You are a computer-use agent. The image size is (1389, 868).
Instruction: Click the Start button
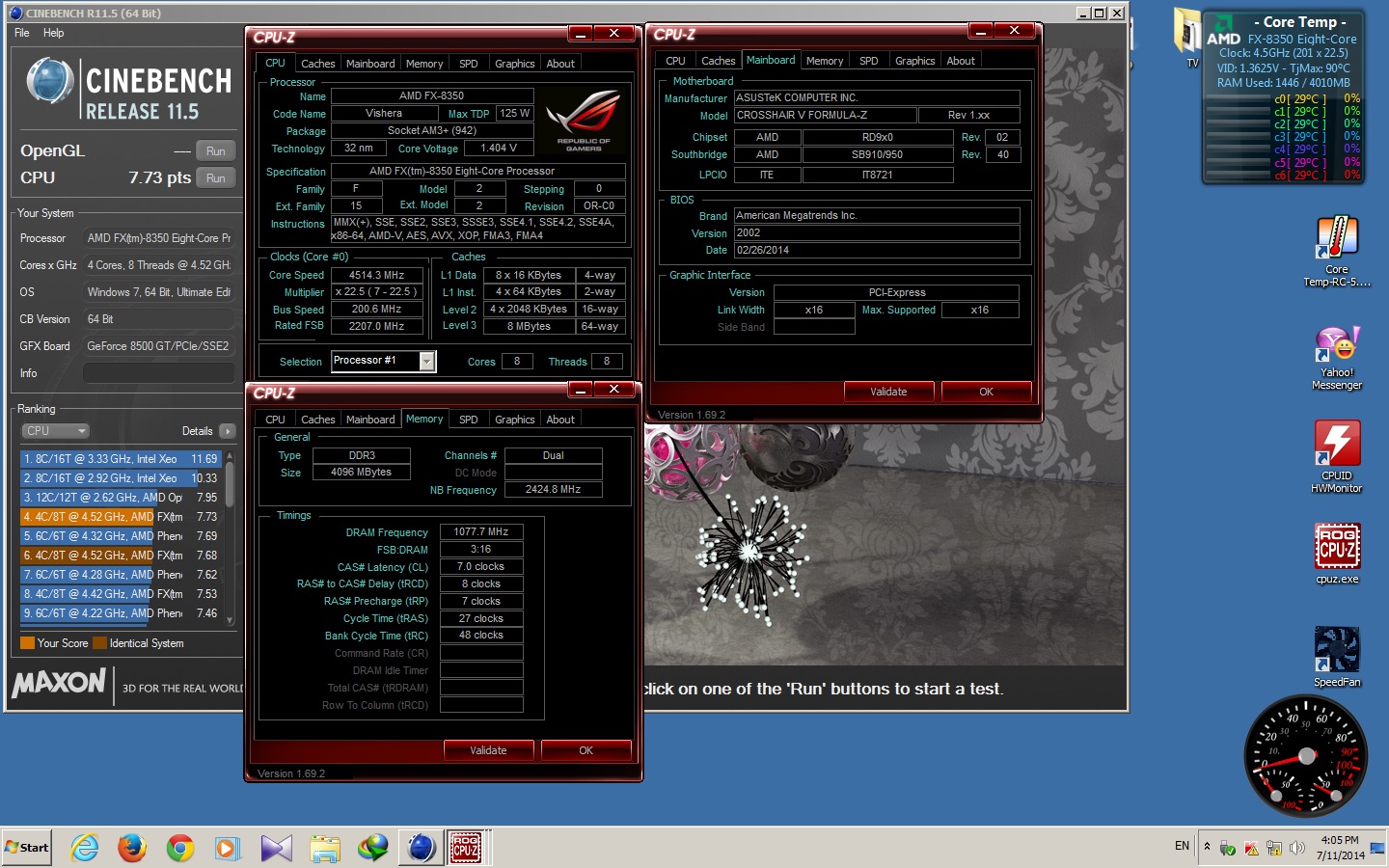27,848
